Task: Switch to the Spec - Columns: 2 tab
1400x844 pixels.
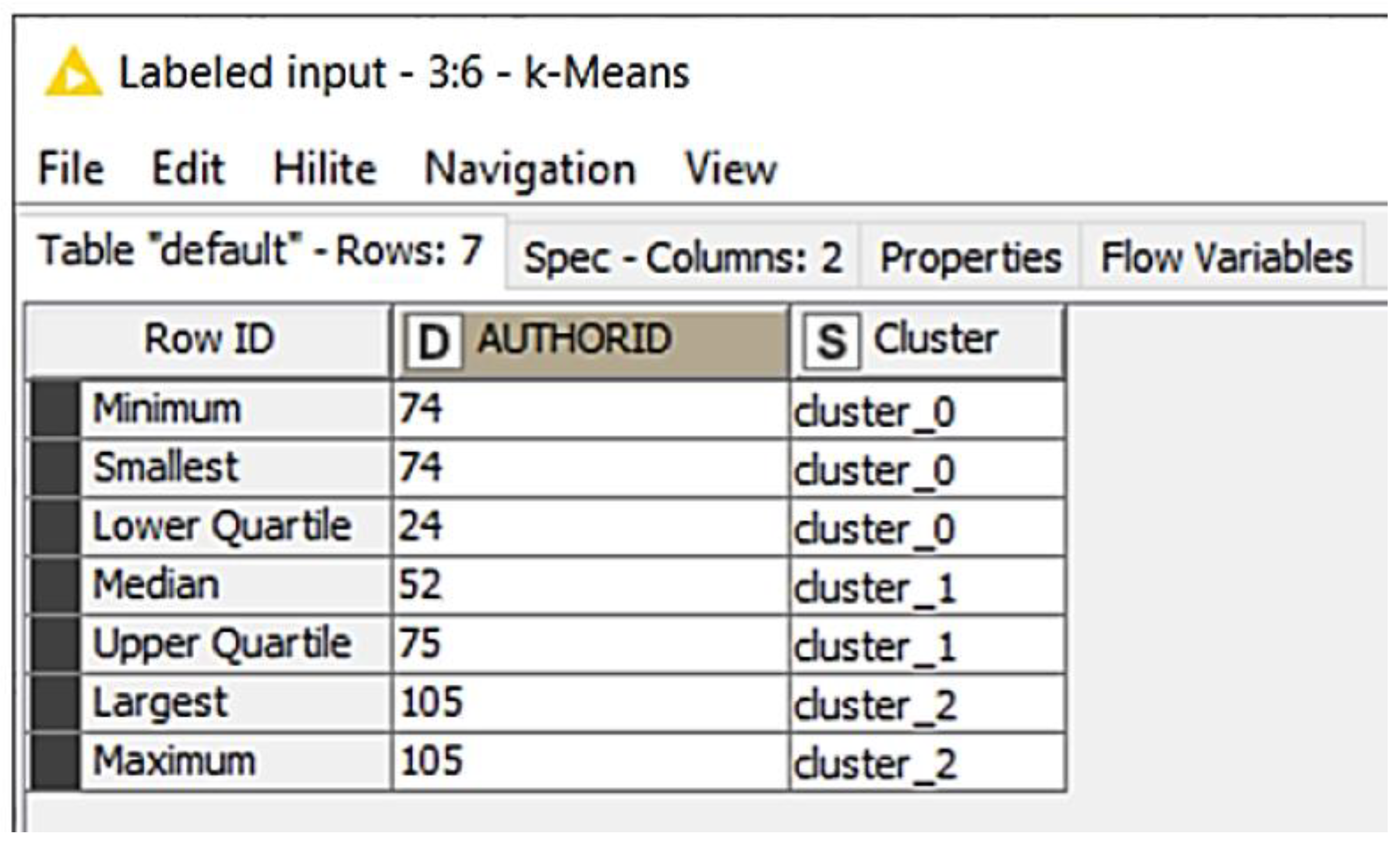Action: (683, 258)
